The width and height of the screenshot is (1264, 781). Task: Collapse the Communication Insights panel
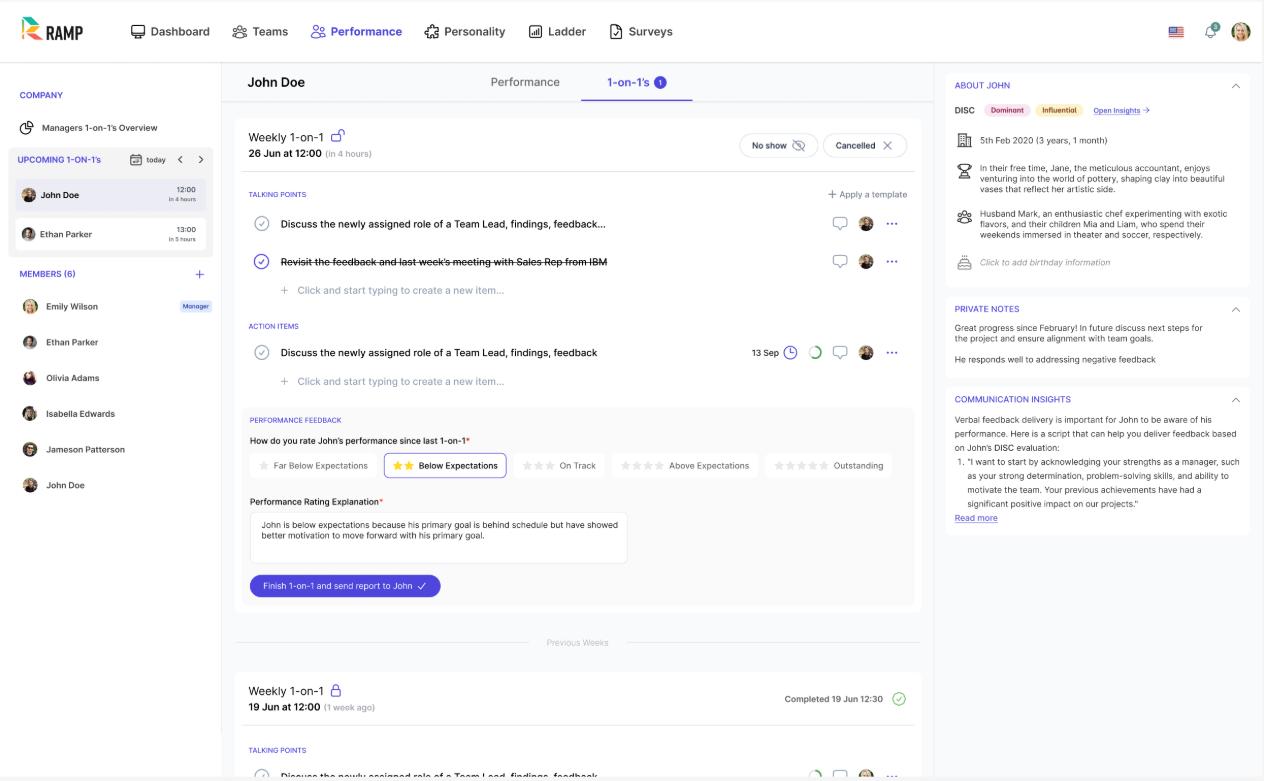[x=1235, y=400]
